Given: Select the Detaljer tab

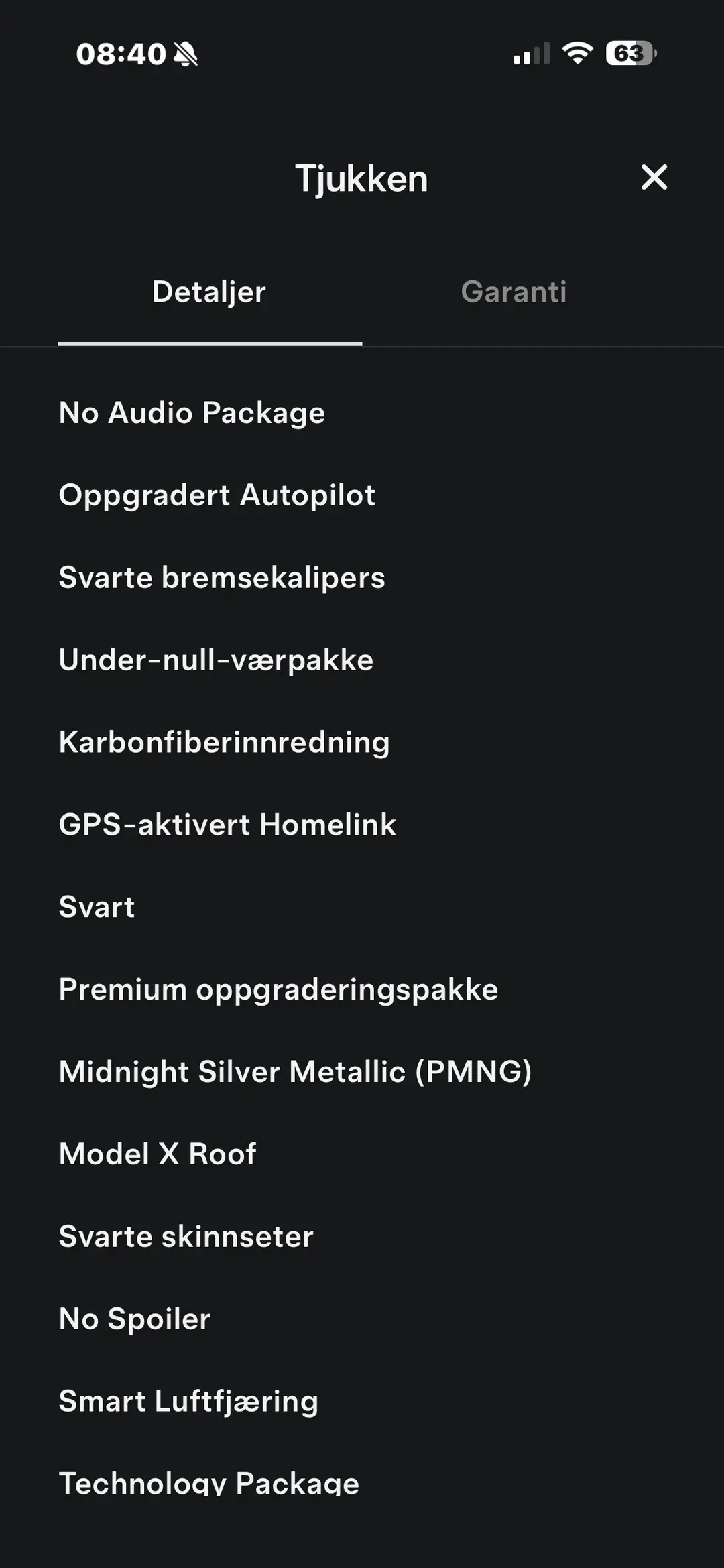Looking at the screenshot, I should pos(209,292).
